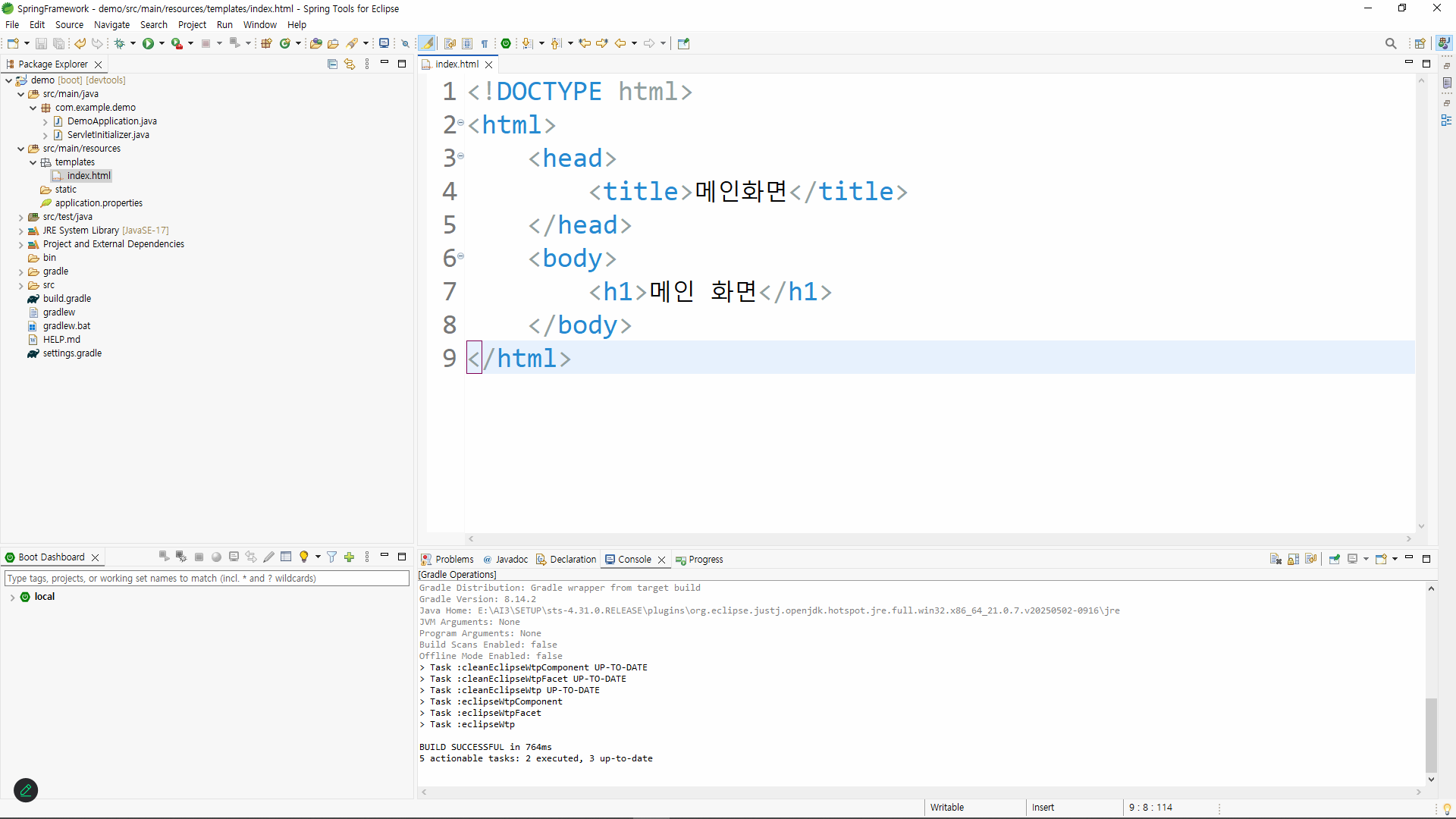Viewport: 1456px width, 819px height.
Task: Open the Run button dropdown arrow
Action: [162, 43]
